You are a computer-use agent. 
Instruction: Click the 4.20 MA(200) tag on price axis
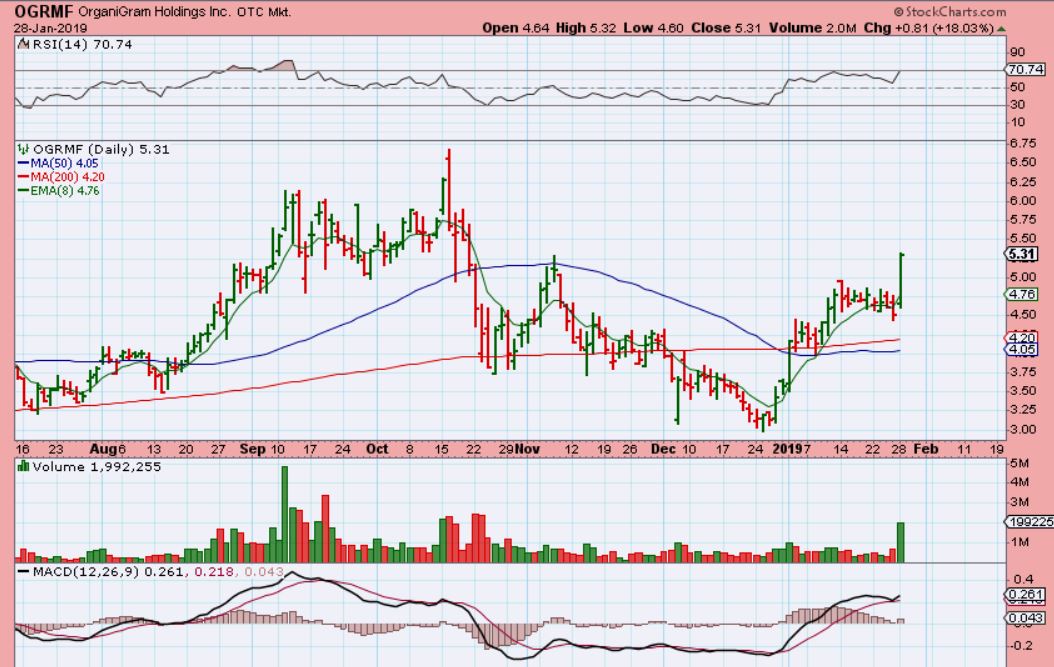pos(1022,338)
